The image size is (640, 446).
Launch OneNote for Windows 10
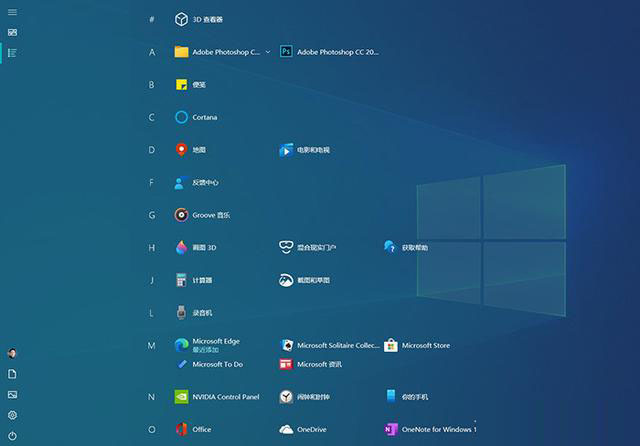coord(431,429)
